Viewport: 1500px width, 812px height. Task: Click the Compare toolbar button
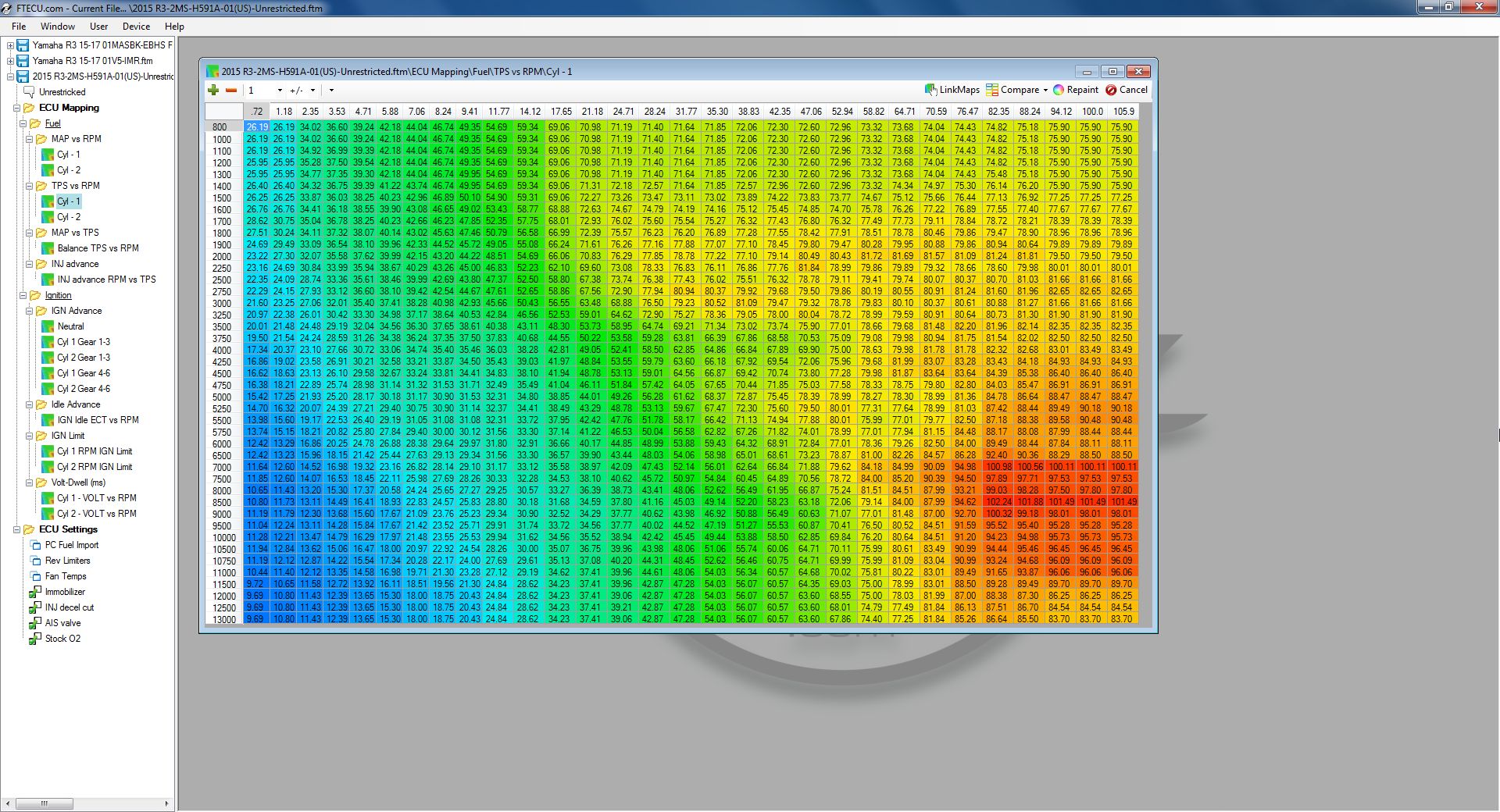click(1012, 90)
